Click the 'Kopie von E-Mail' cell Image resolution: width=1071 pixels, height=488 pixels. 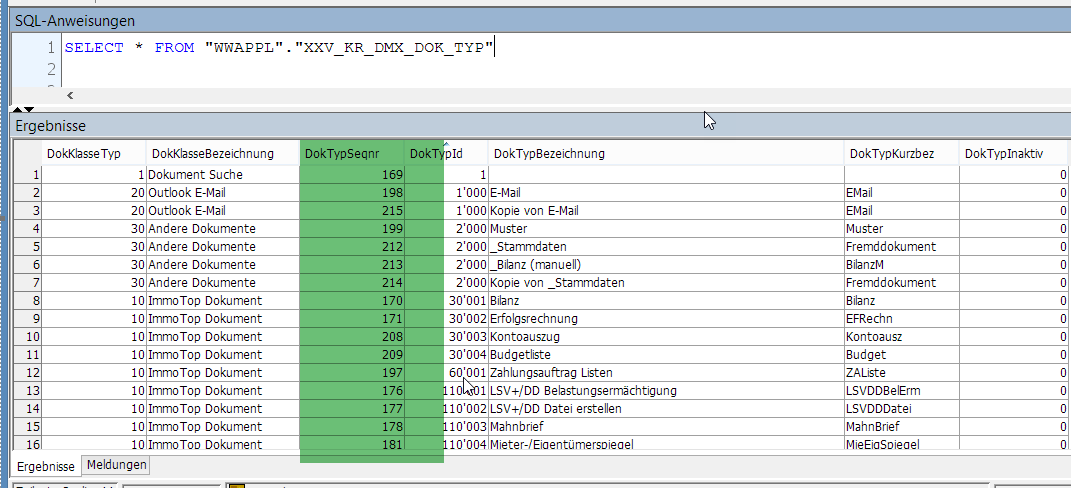tap(666, 211)
